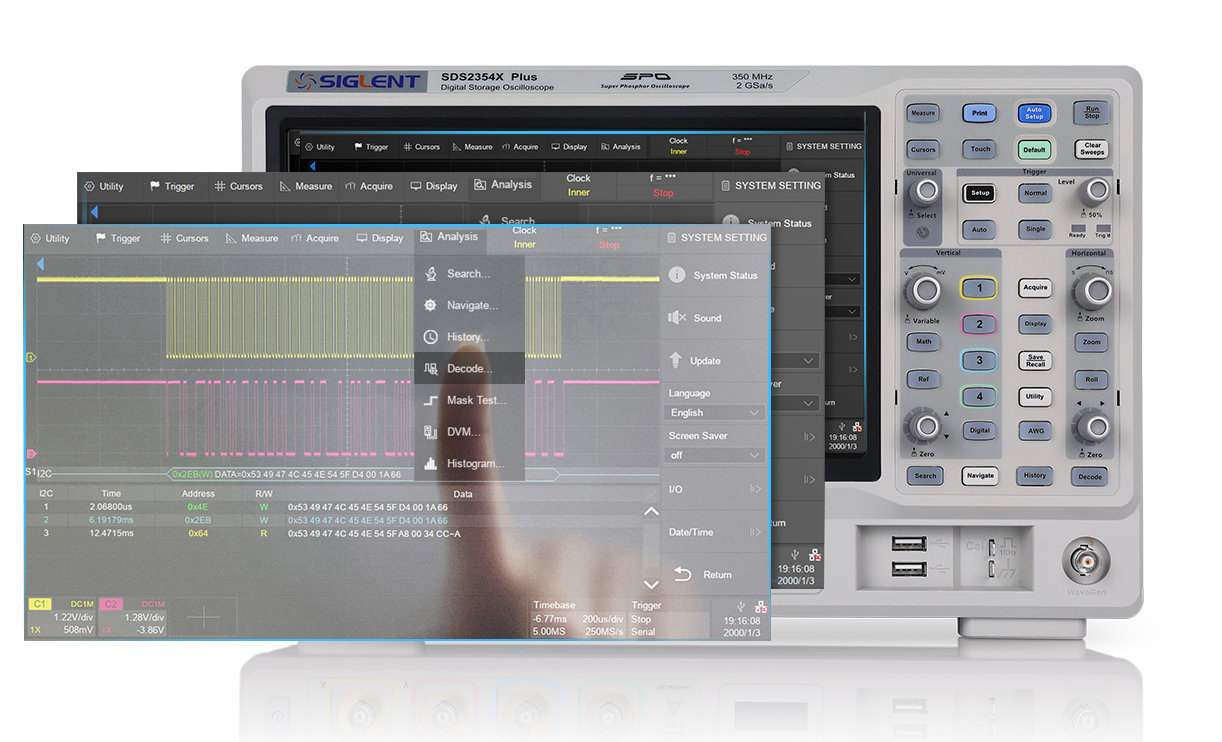Click the yellow C1 channel box
1222x742 pixels.
(41, 604)
